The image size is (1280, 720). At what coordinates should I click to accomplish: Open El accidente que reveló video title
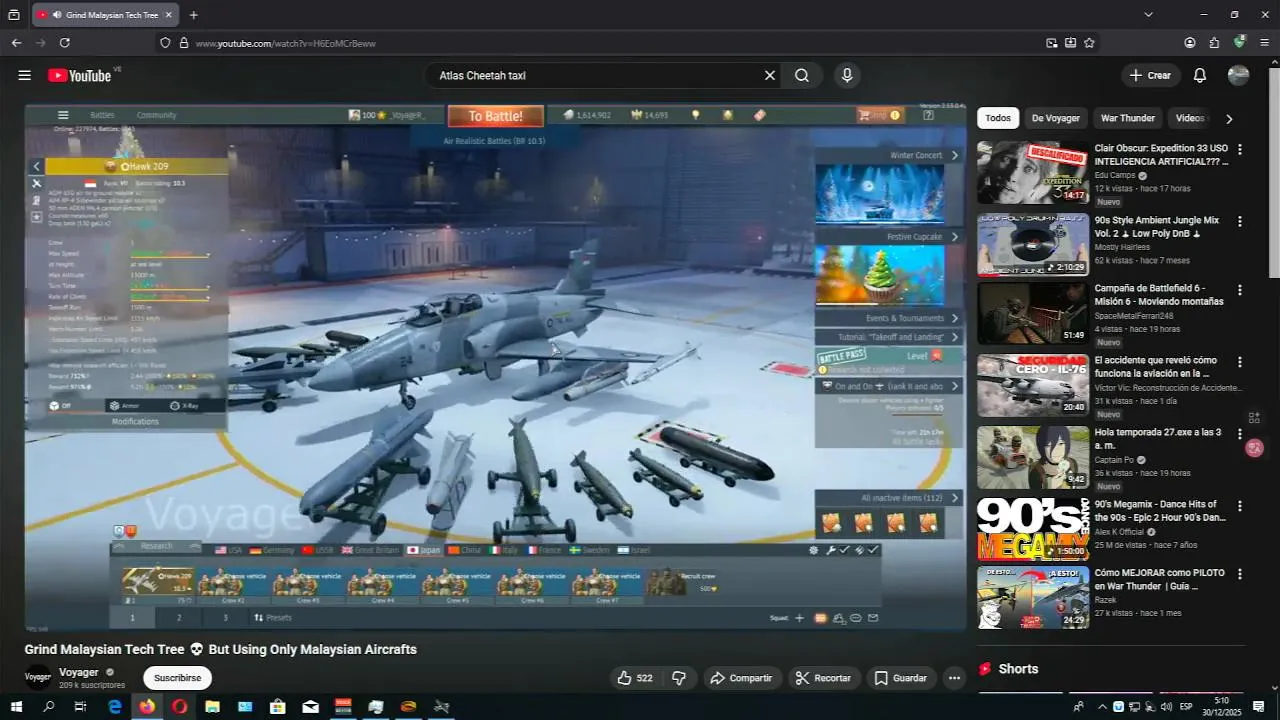pyautogui.click(x=1156, y=366)
